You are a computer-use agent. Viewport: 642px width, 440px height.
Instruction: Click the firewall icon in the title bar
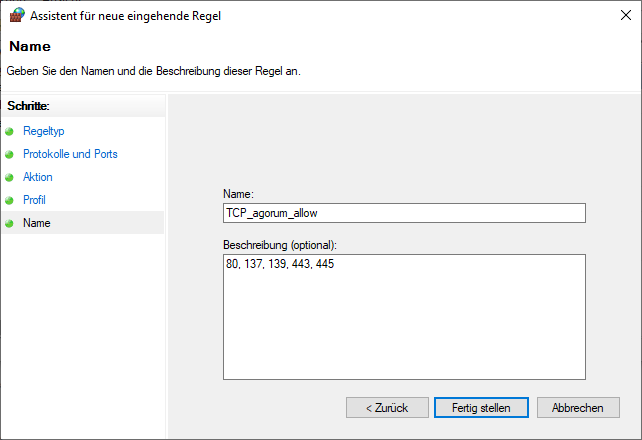[x=17, y=15]
